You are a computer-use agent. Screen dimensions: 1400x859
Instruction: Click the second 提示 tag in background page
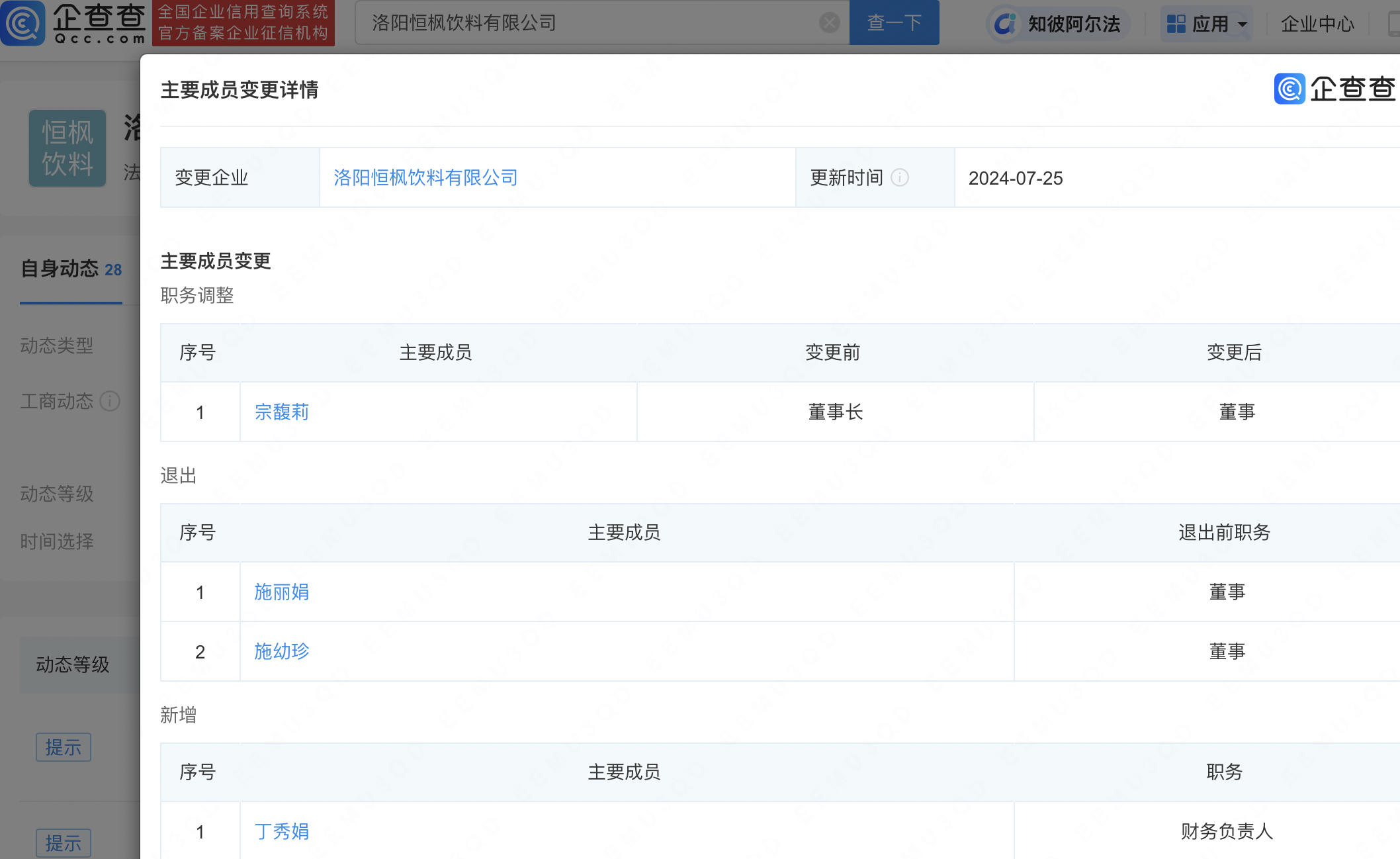point(64,842)
